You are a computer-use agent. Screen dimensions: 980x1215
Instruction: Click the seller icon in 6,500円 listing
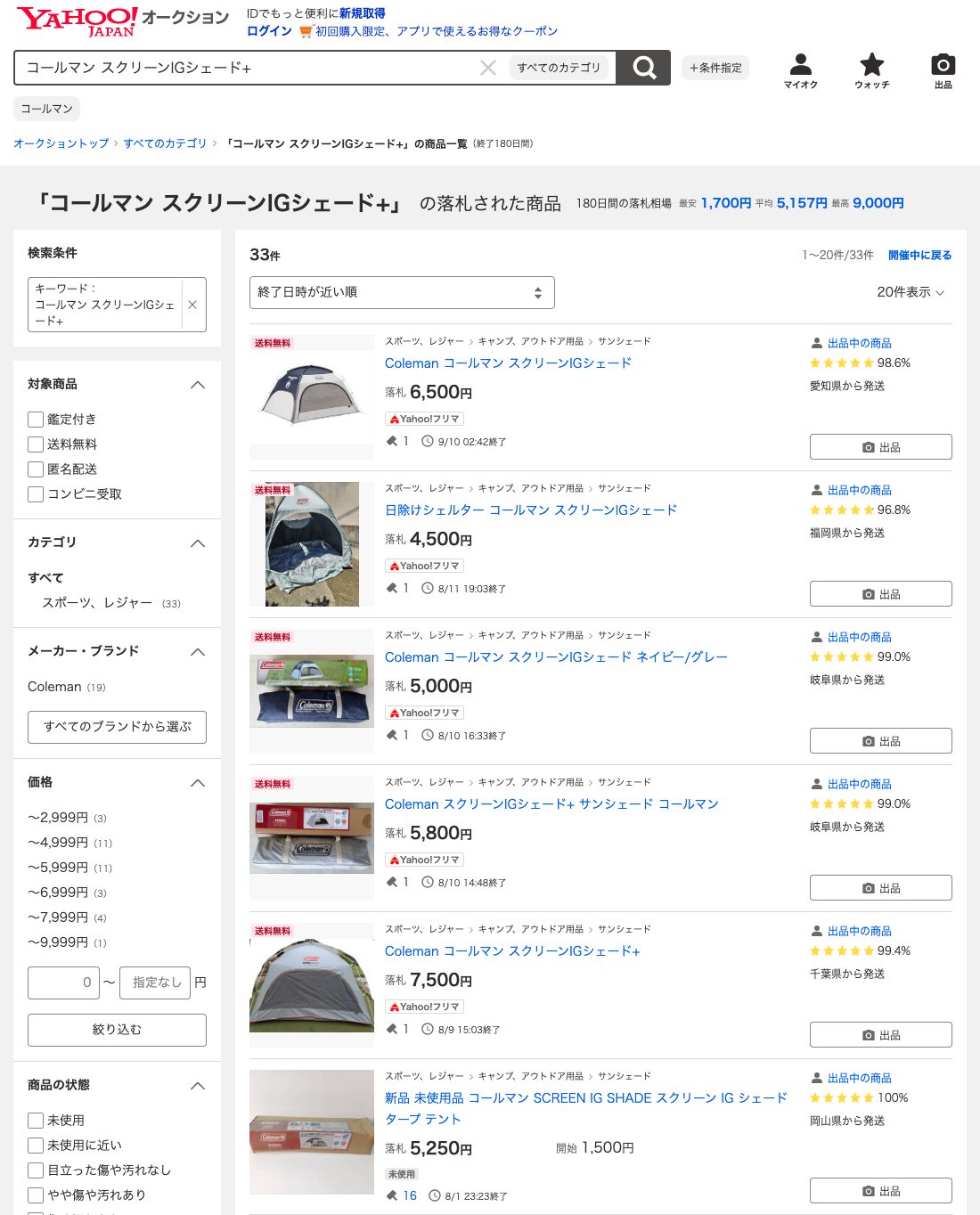tap(816, 343)
